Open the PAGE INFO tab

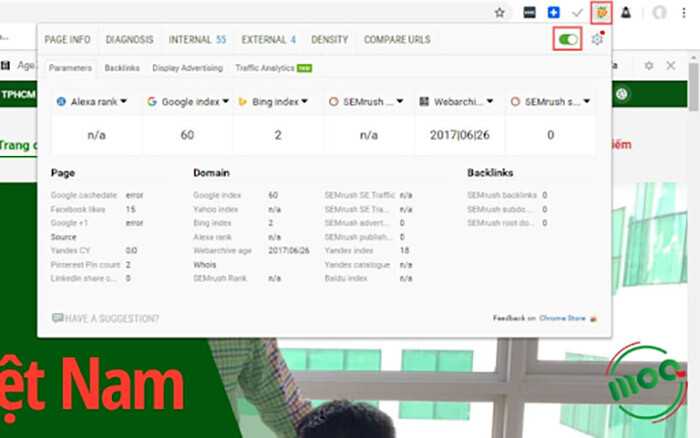click(67, 40)
